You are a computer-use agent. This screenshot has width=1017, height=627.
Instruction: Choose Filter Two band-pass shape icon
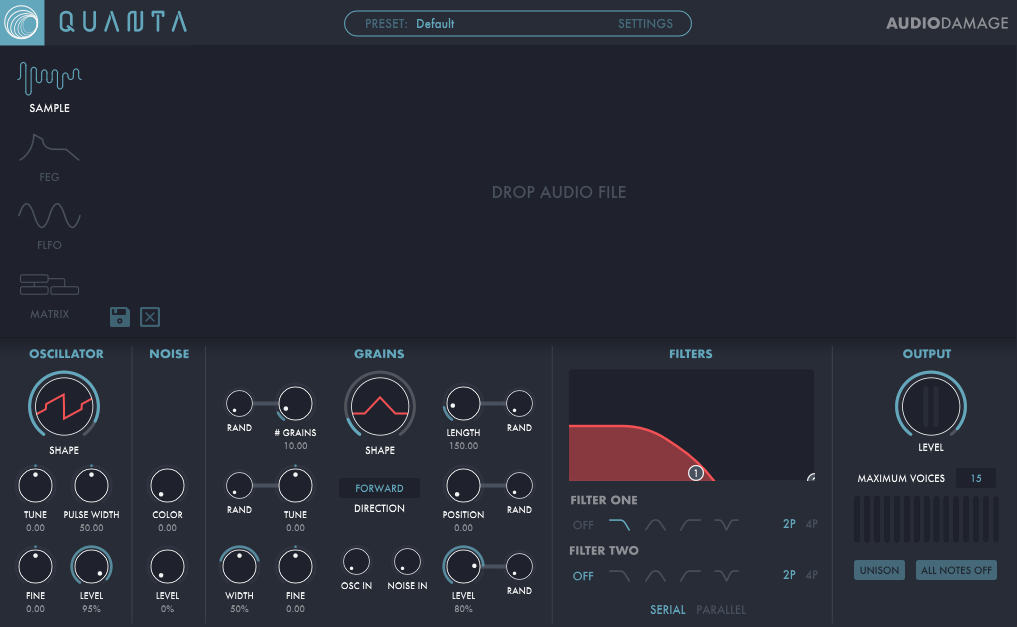[655, 575]
